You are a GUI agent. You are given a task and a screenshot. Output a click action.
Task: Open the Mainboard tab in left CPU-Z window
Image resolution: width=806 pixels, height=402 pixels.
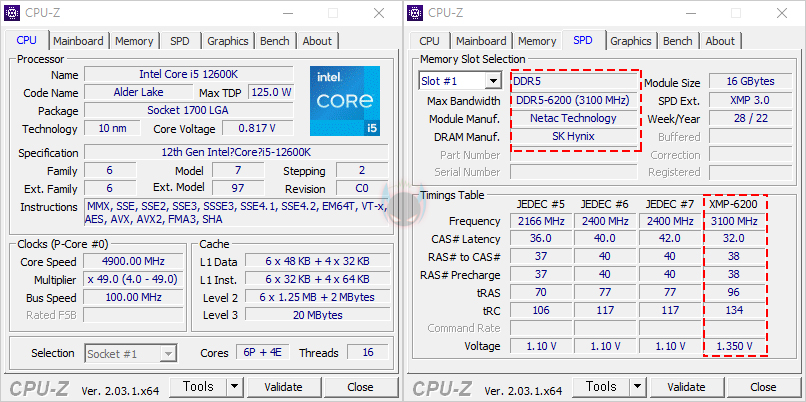click(78, 41)
